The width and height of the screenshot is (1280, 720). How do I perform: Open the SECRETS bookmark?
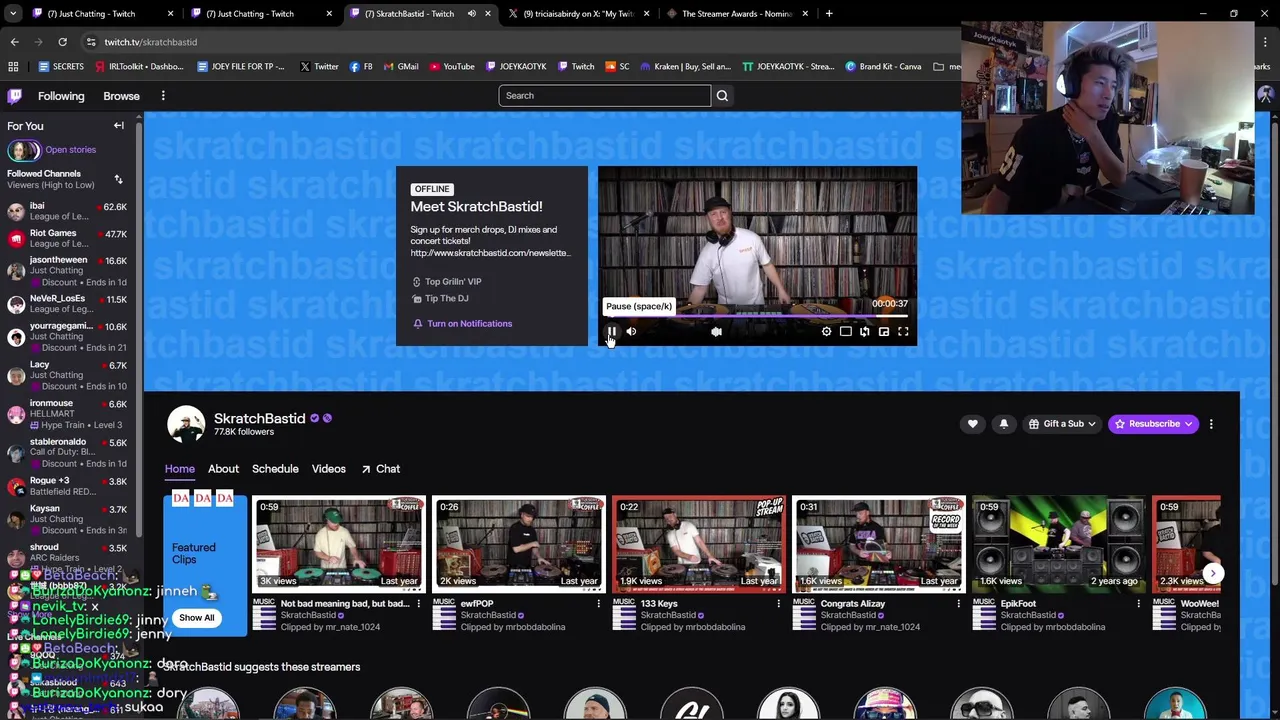coord(62,67)
